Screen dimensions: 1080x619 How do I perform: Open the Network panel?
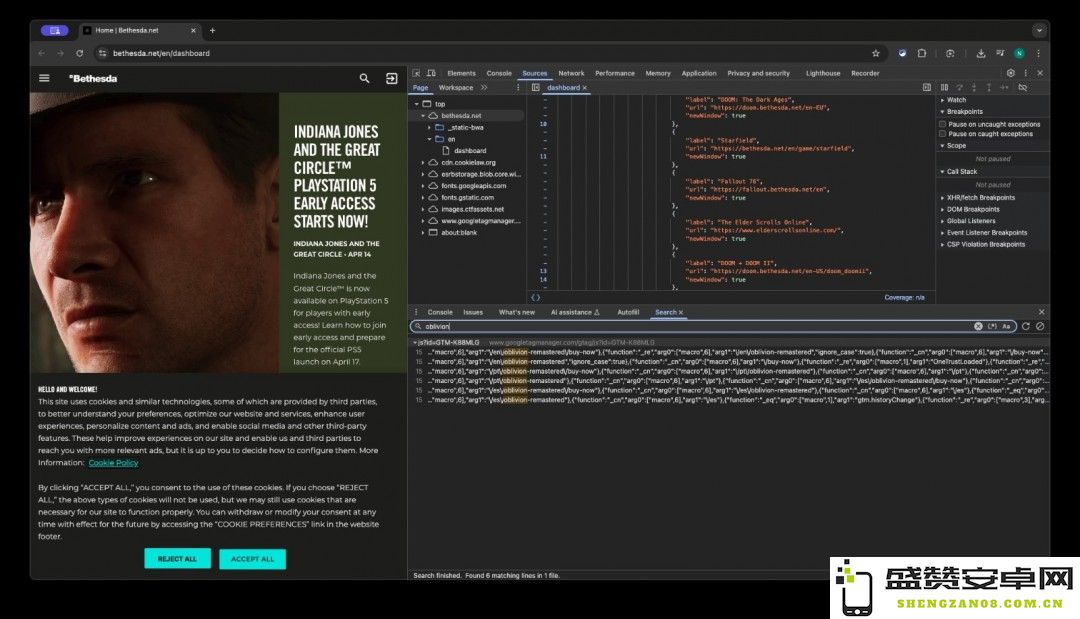click(x=571, y=73)
